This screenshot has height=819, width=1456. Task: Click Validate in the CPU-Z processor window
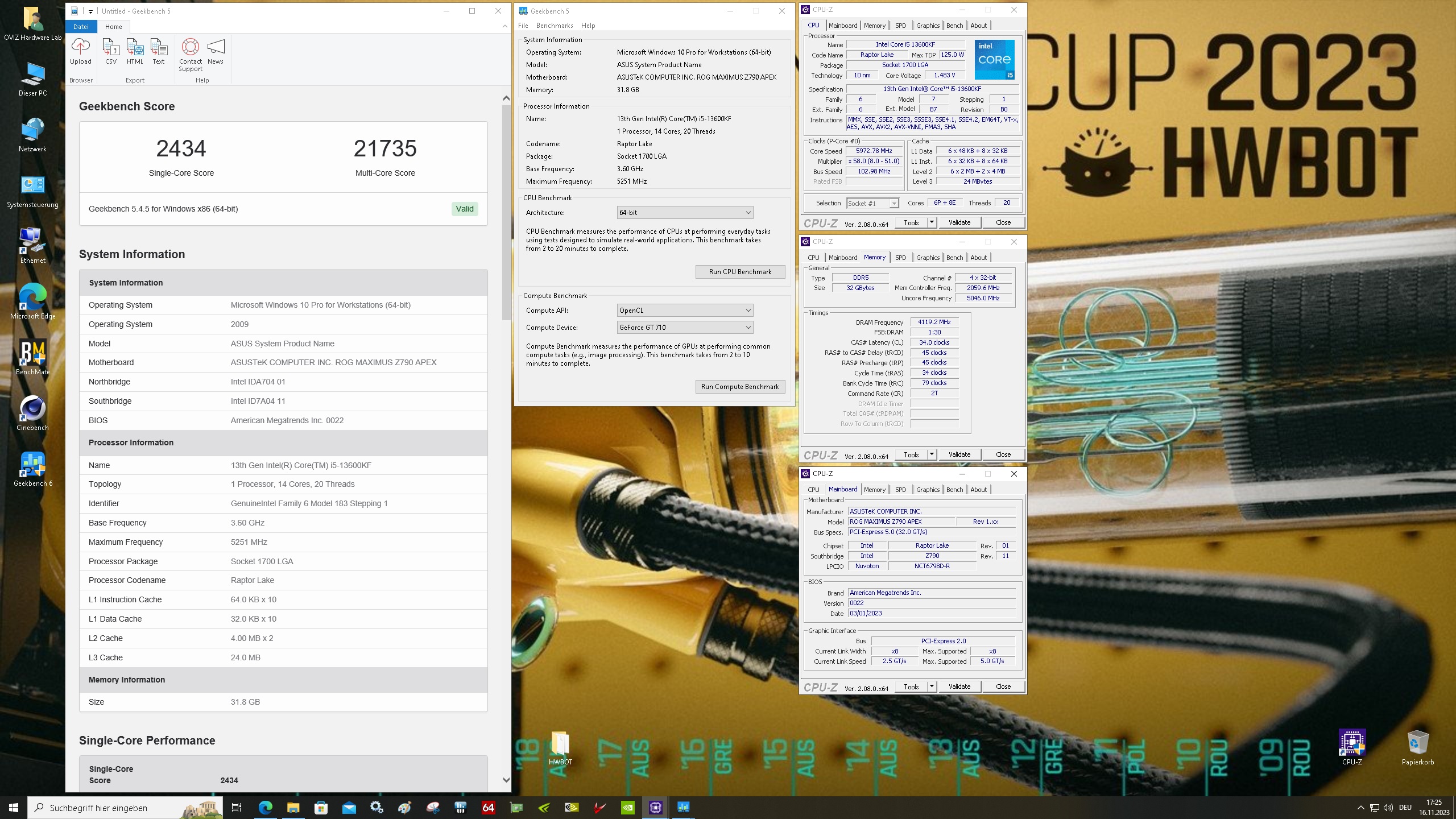point(959,222)
